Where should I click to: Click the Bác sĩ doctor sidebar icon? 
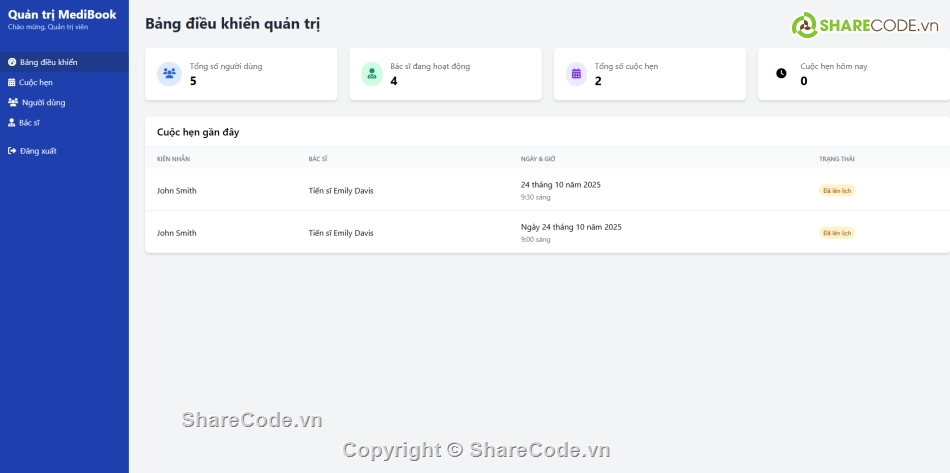(x=12, y=122)
